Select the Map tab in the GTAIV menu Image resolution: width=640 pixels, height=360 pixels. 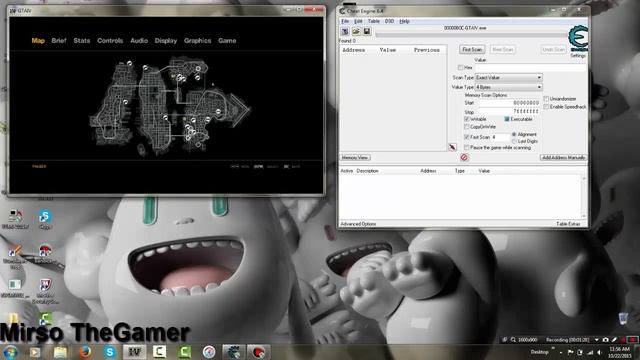(38, 40)
